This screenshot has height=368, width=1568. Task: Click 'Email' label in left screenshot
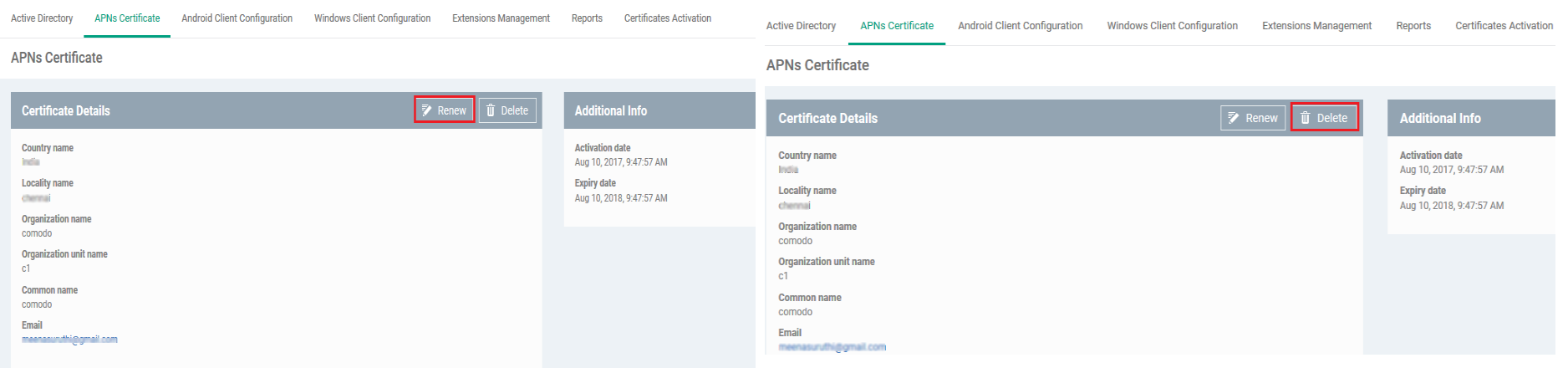coord(32,325)
